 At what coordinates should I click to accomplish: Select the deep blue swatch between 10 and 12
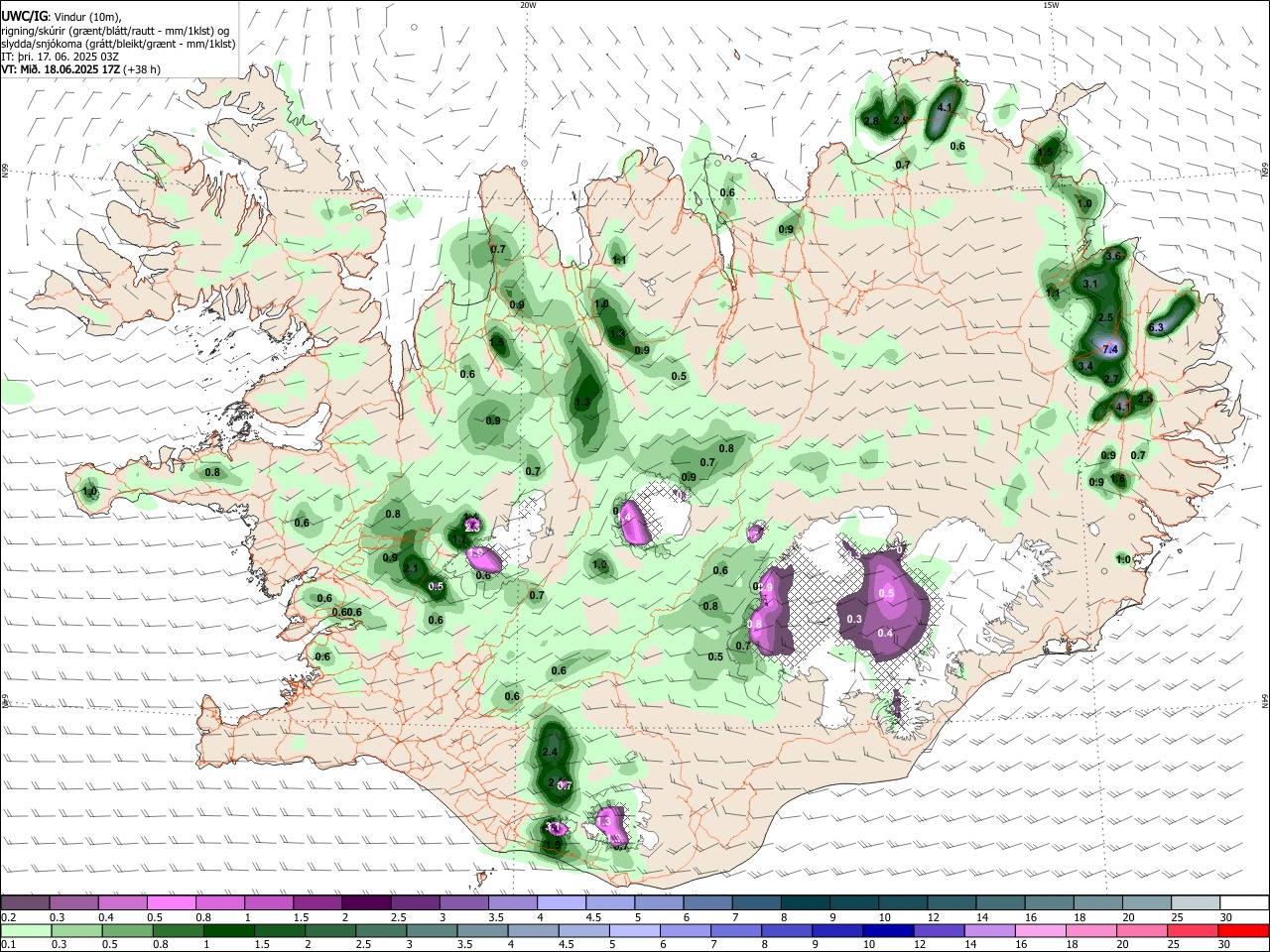click(x=887, y=930)
